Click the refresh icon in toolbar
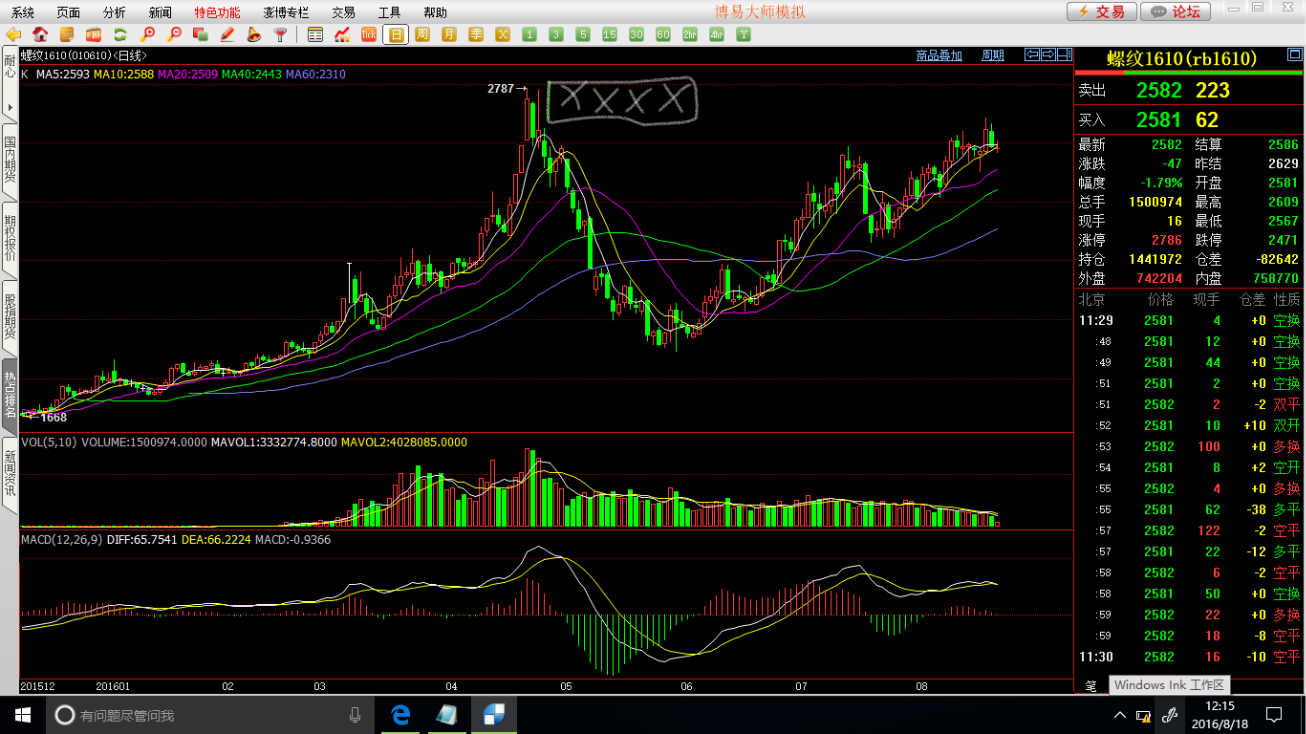 [120, 35]
